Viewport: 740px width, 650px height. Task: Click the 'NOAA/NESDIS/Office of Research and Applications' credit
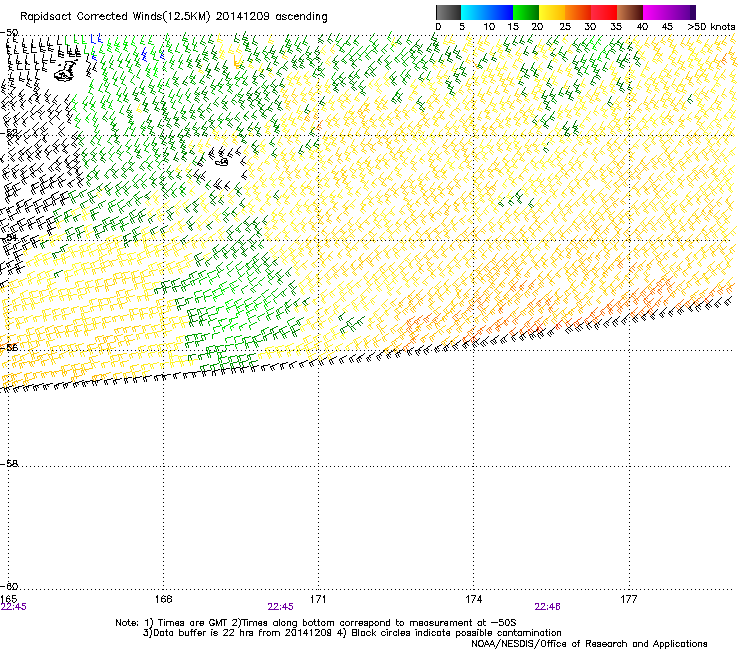click(589, 644)
